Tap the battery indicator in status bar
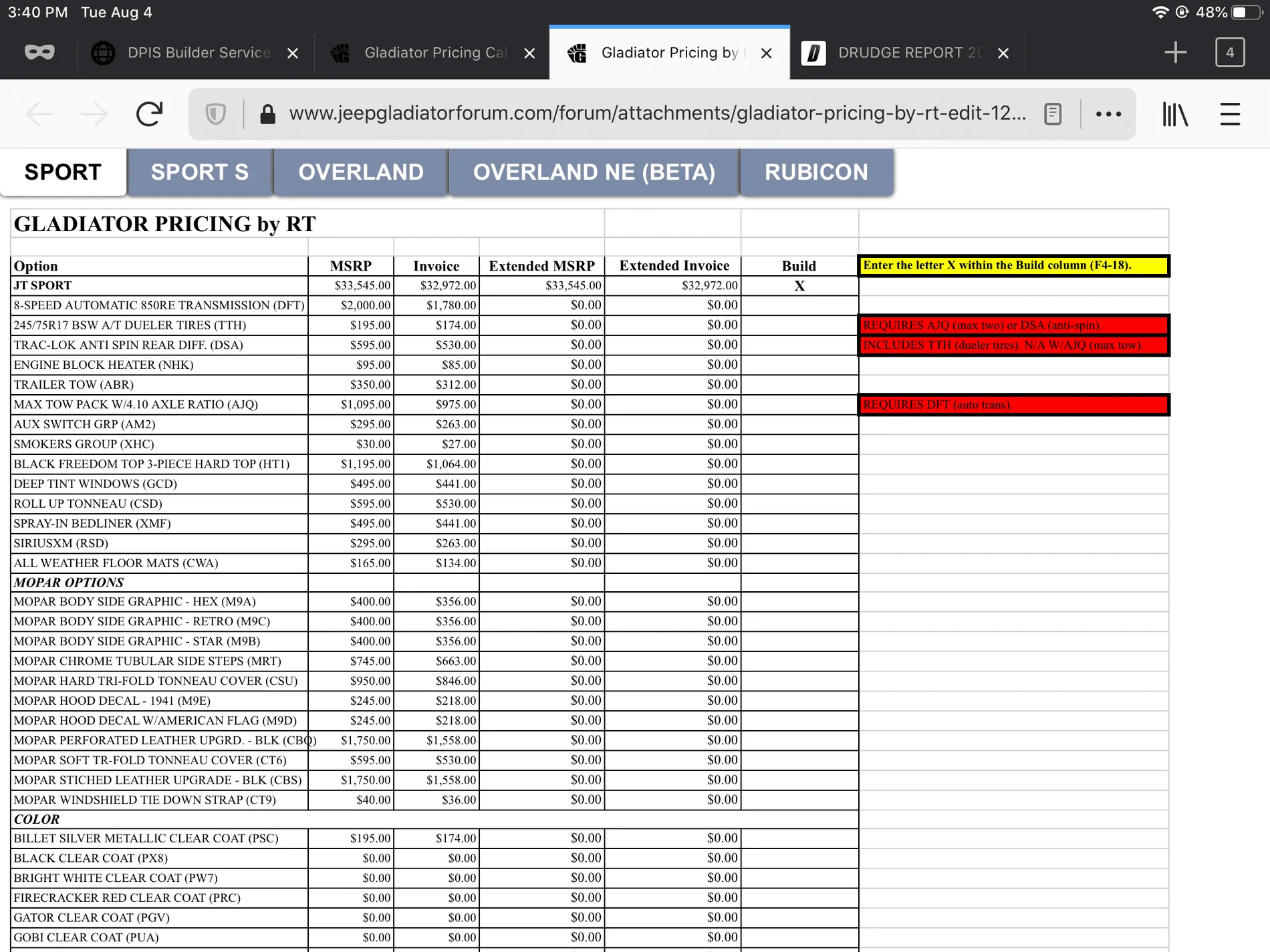1270x952 pixels. click(1247, 13)
